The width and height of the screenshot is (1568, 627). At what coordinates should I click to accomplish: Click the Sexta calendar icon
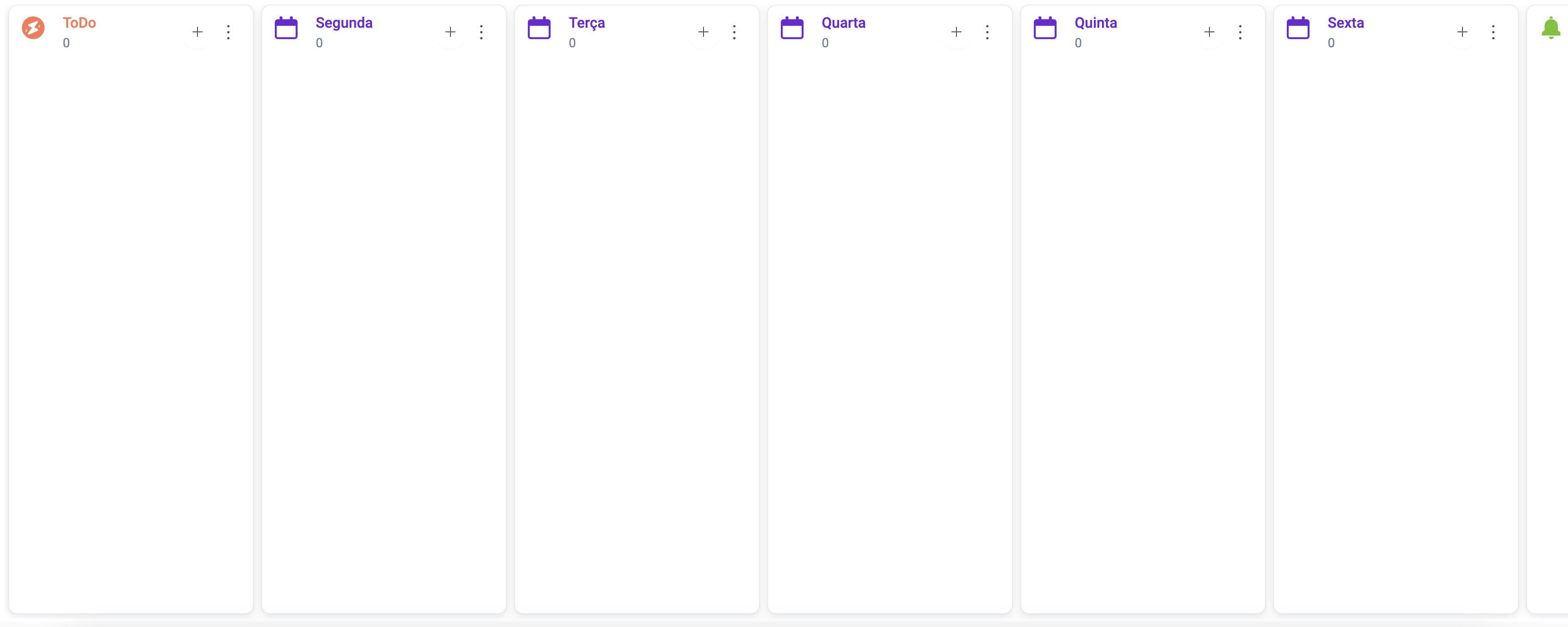(x=1298, y=26)
